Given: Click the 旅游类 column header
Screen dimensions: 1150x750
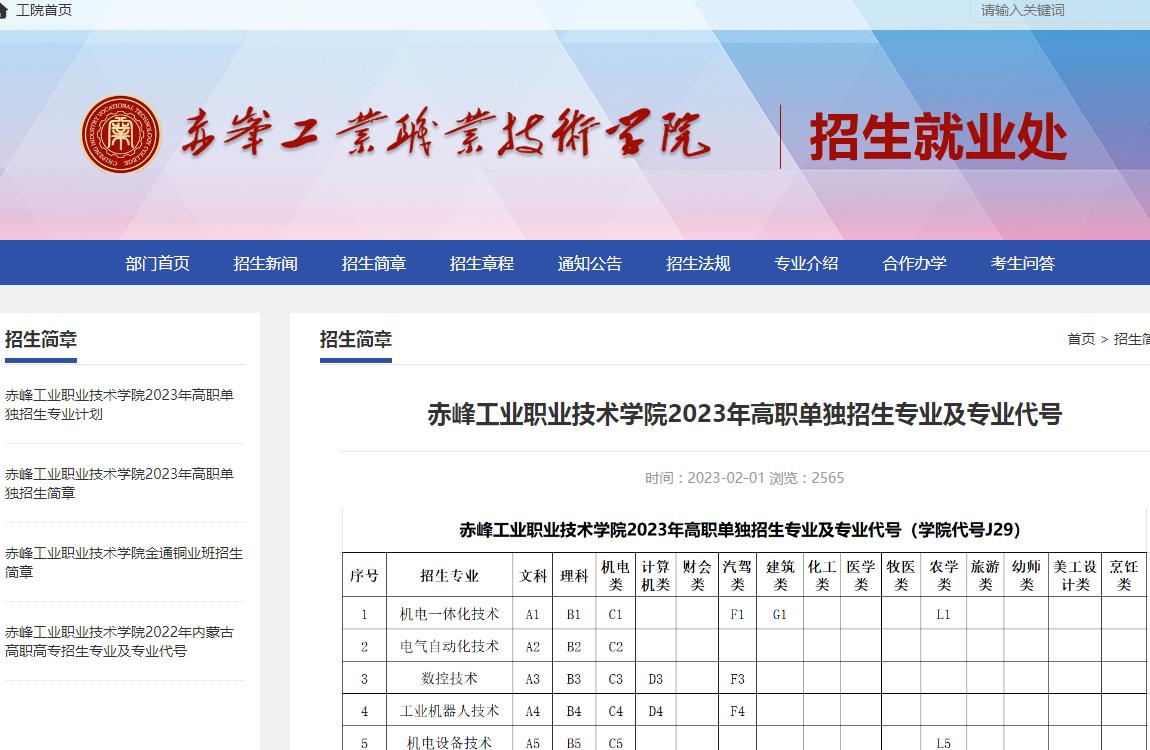Looking at the screenshot, I should click(x=985, y=576).
